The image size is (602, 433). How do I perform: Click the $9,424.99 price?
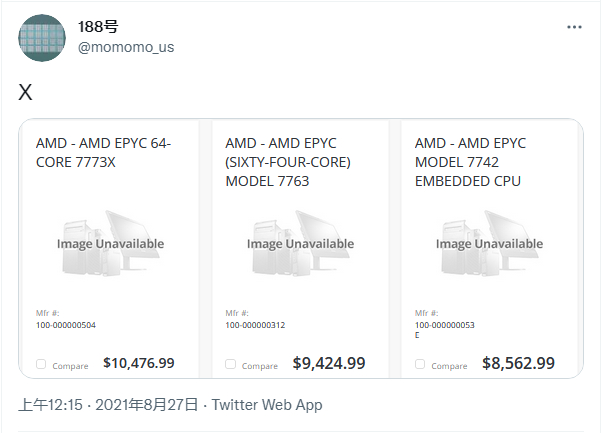[x=328, y=363]
